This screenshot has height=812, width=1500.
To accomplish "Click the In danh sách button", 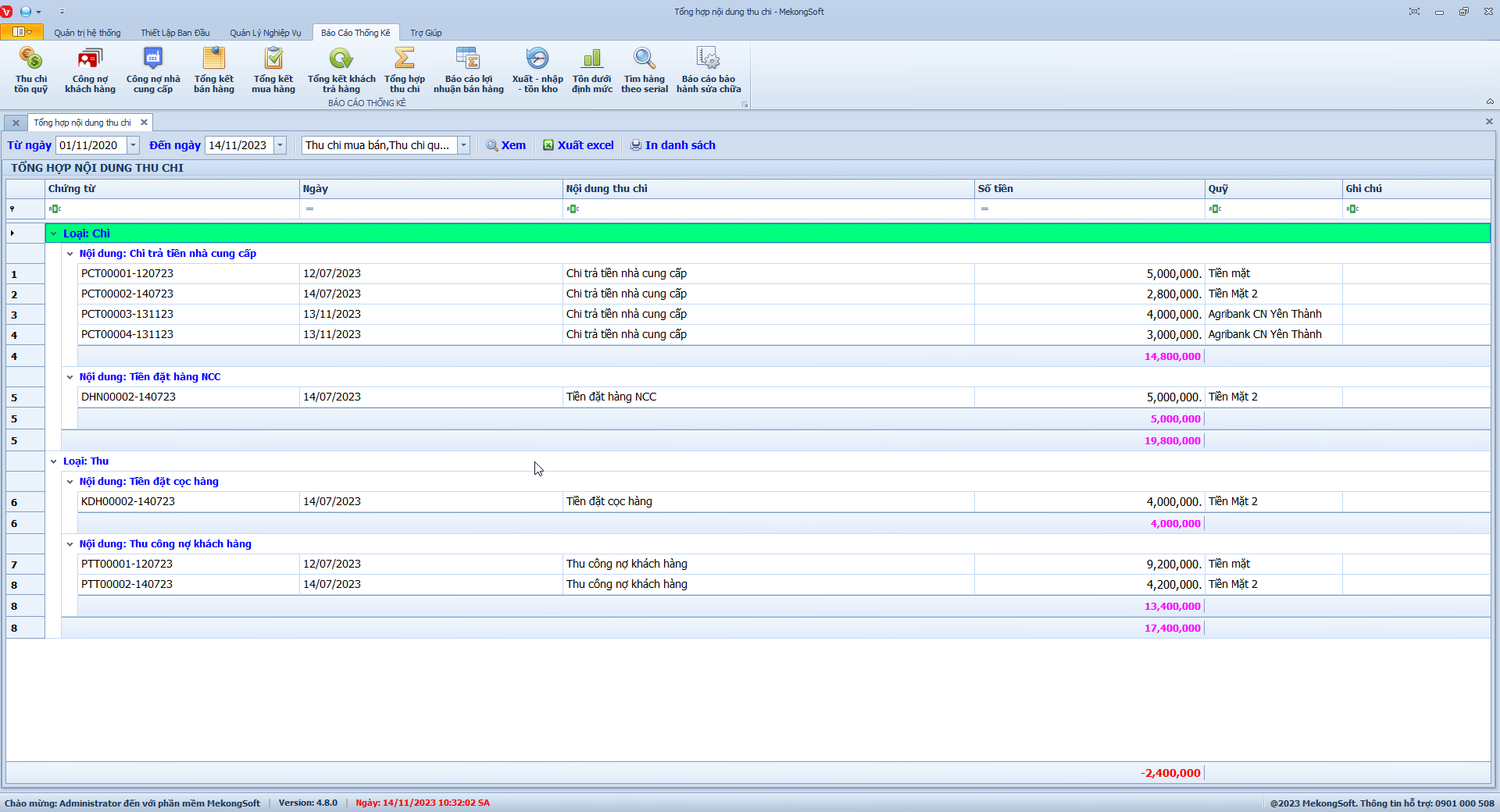I will pos(673,145).
